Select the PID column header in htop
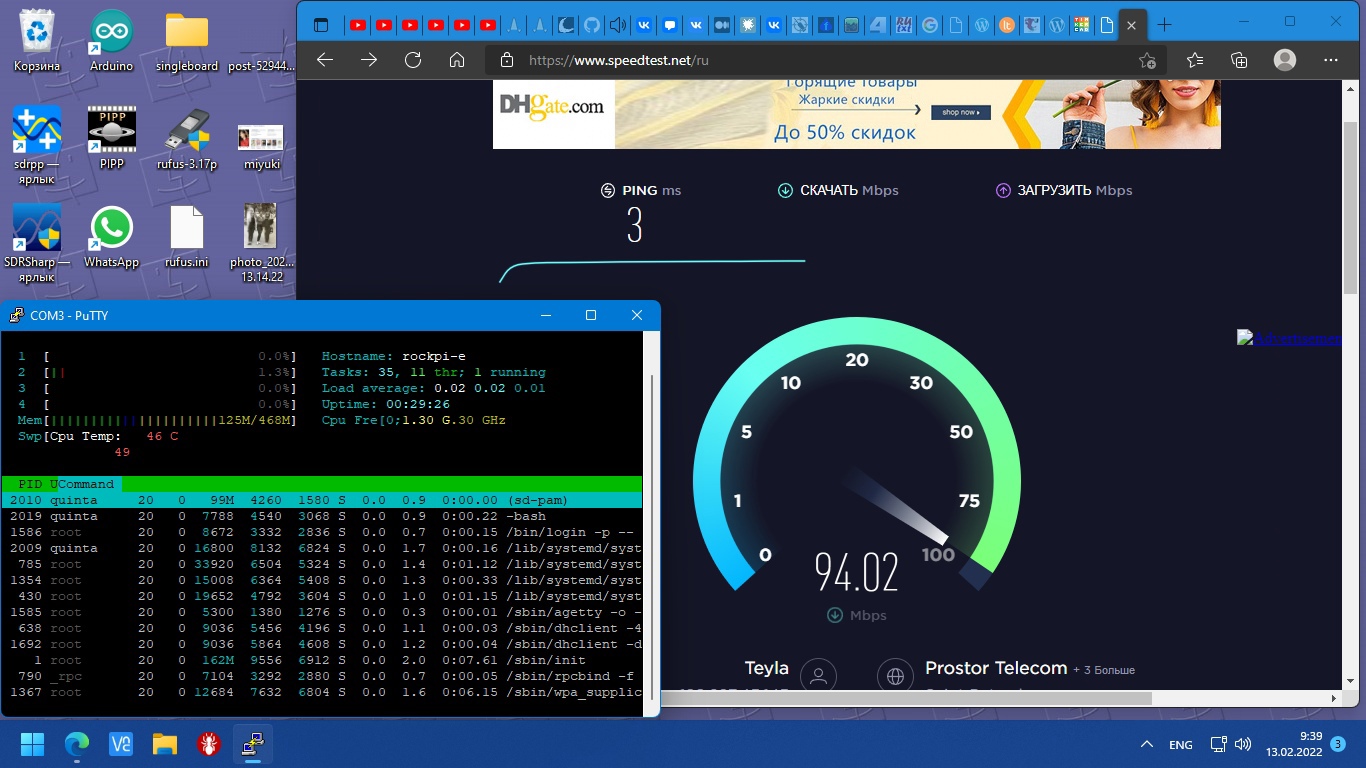 (x=30, y=484)
